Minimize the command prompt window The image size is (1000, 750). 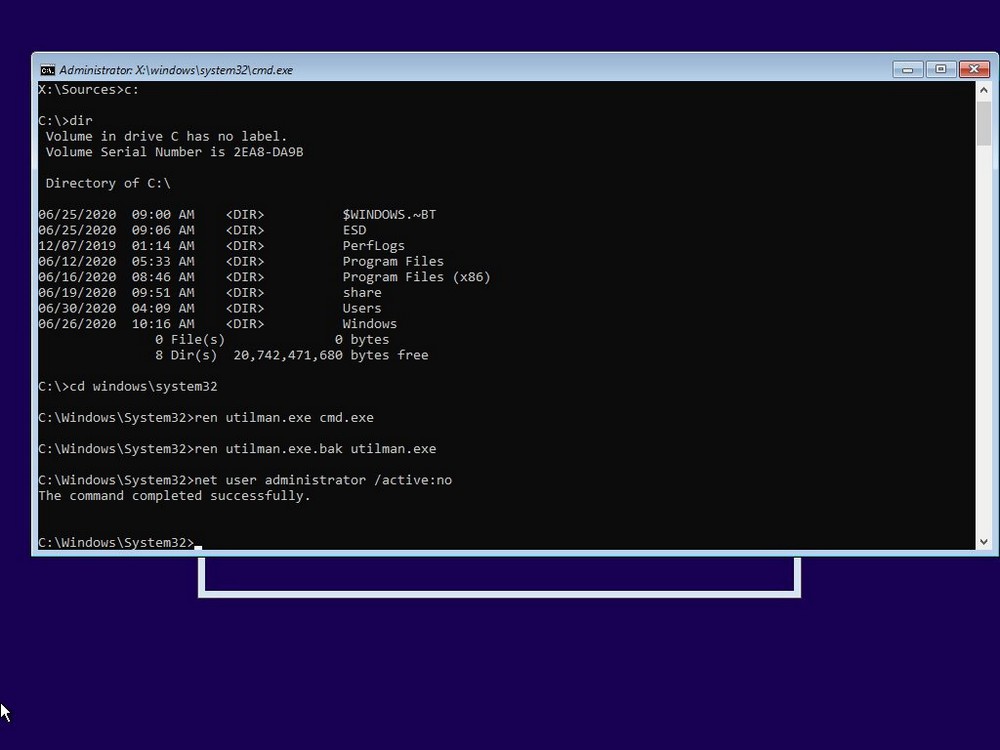[x=908, y=69]
